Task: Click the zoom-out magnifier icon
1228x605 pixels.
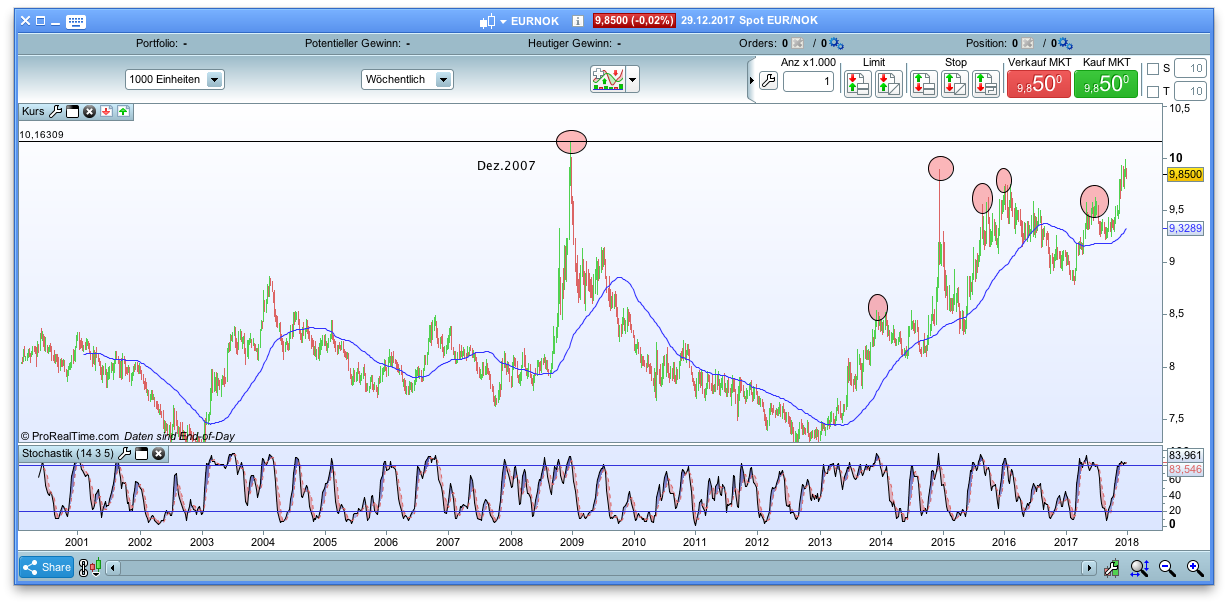Action: coord(1167,567)
